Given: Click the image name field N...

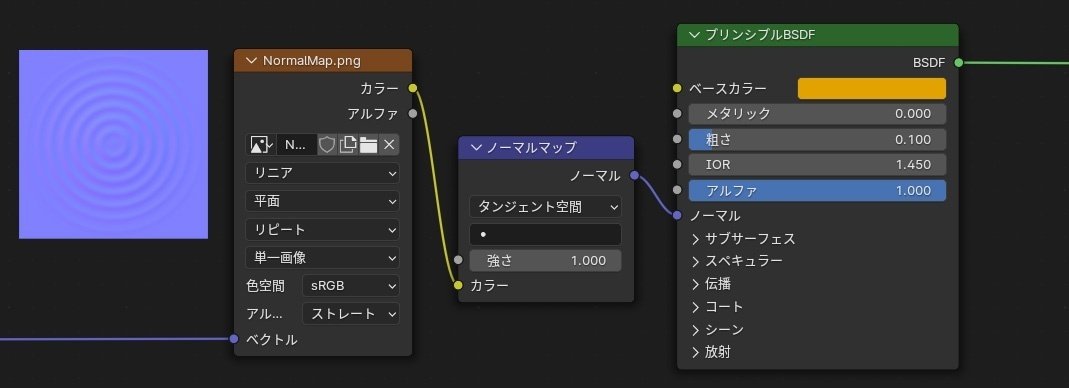Looking at the screenshot, I should tap(297, 145).
